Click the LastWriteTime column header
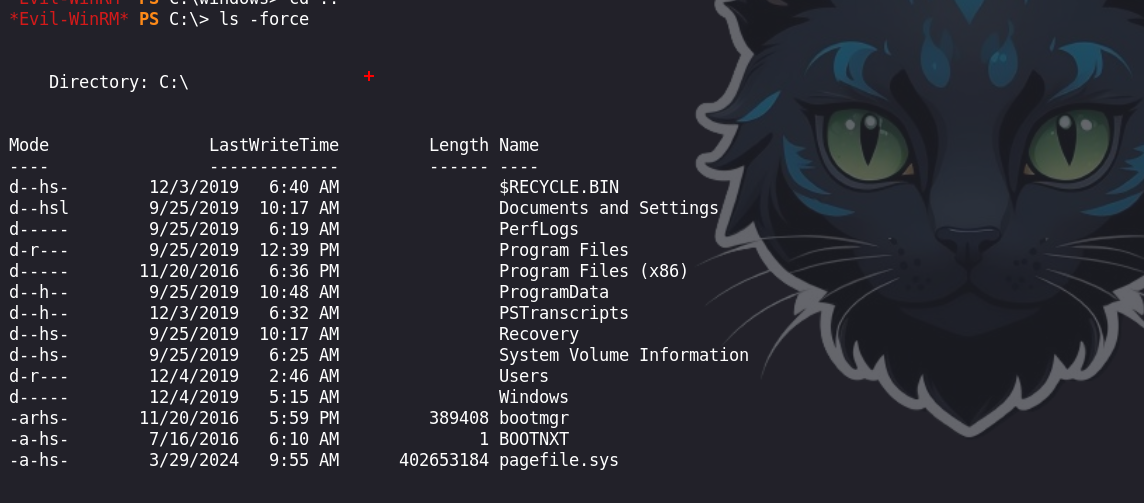The height and width of the screenshot is (503, 1144). [x=274, y=145]
